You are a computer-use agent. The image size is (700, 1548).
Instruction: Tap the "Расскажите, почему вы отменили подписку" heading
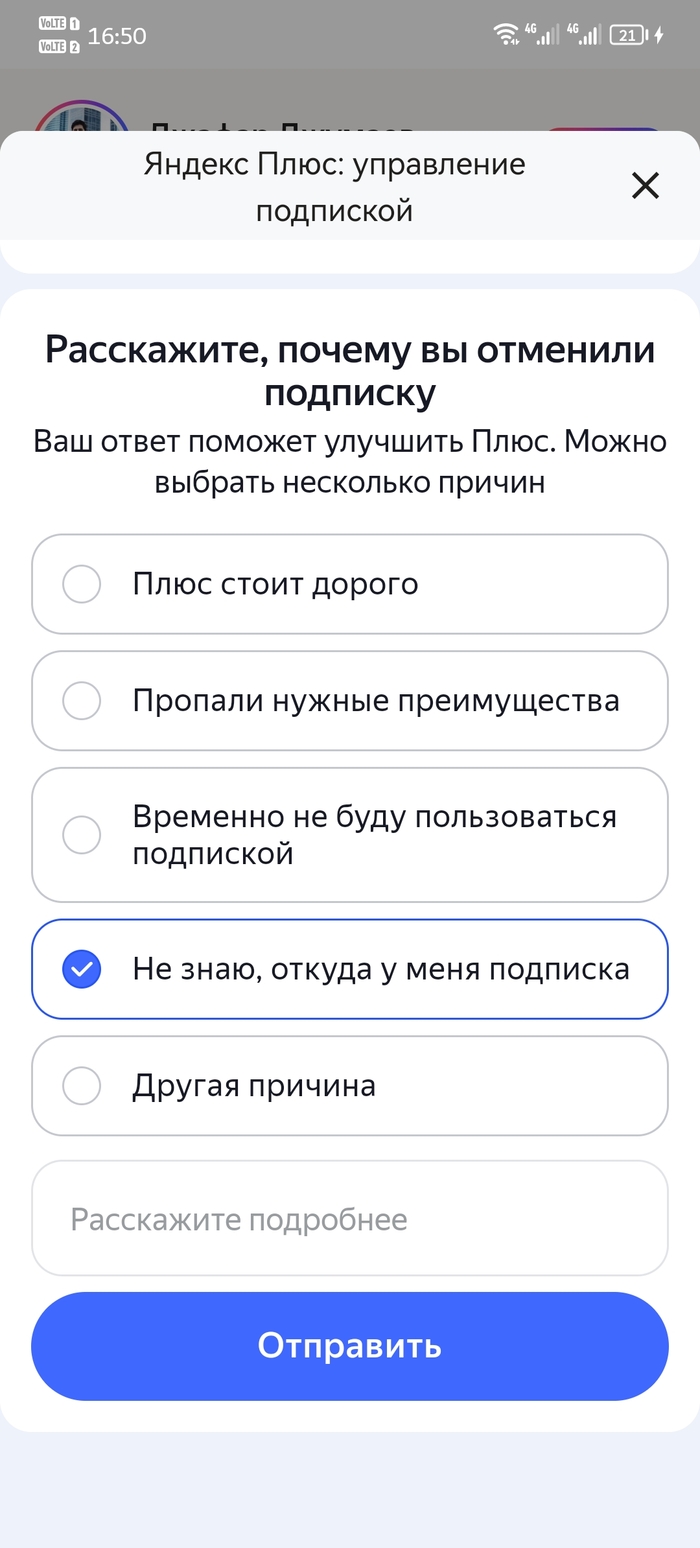[349, 371]
